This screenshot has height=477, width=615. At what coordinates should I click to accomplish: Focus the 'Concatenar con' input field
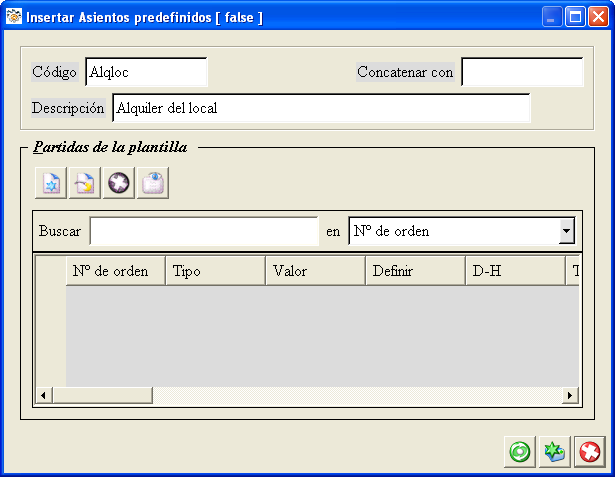pos(522,72)
